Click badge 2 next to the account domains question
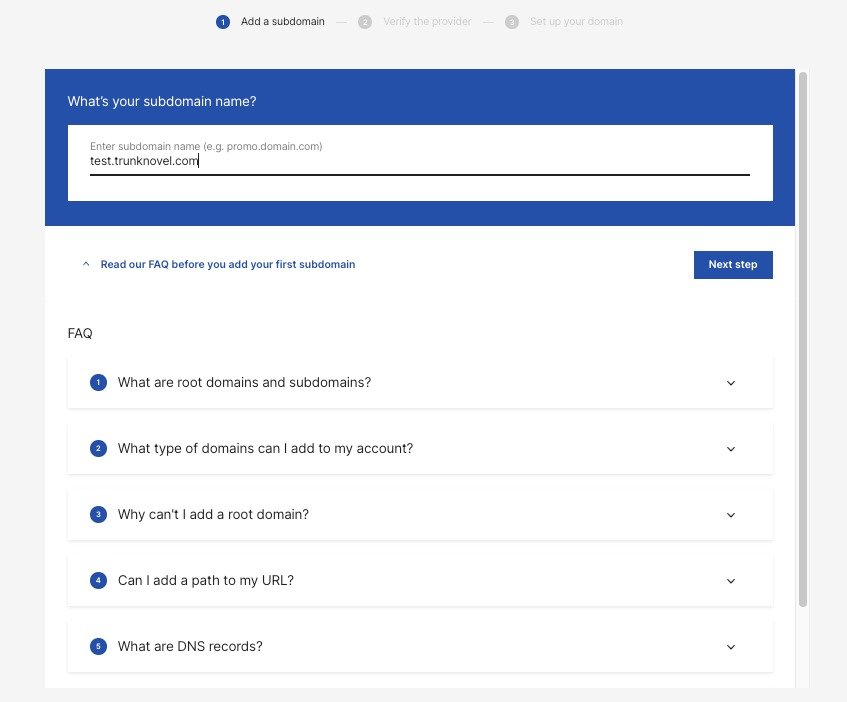Viewport: 847px width, 702px height. click(x=98, y=448)
